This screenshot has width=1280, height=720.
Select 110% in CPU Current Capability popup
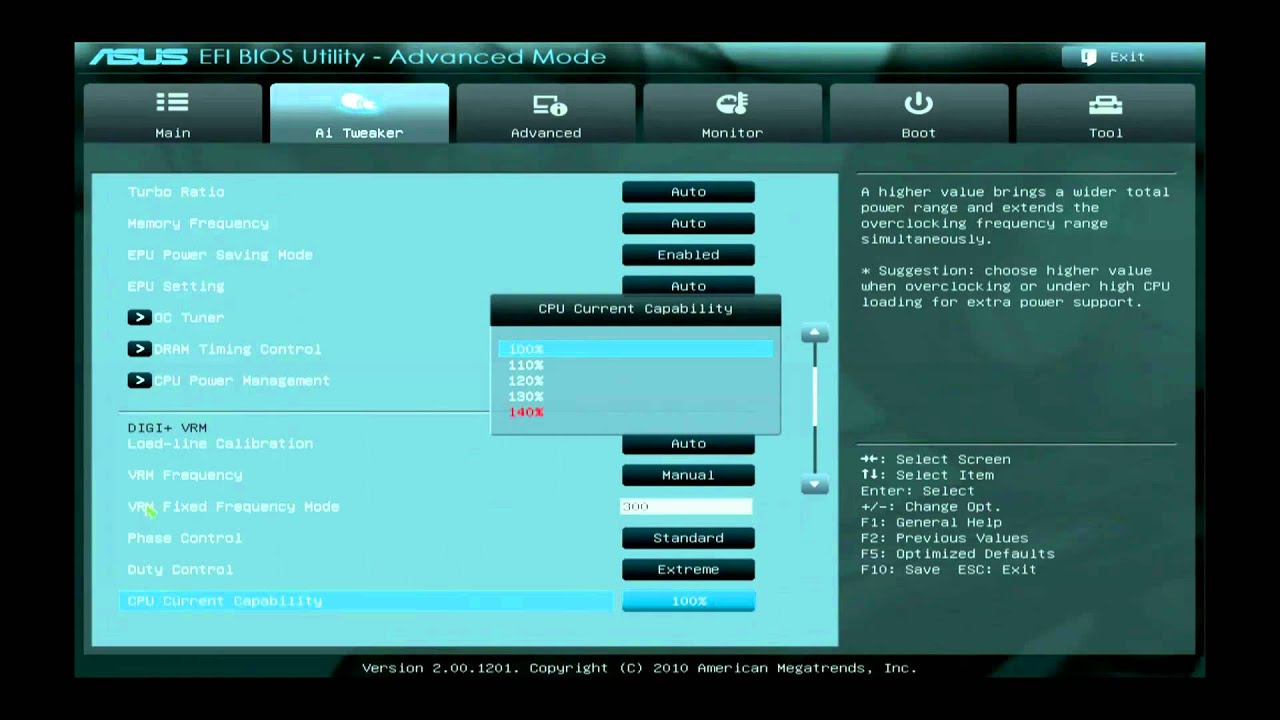526,365
